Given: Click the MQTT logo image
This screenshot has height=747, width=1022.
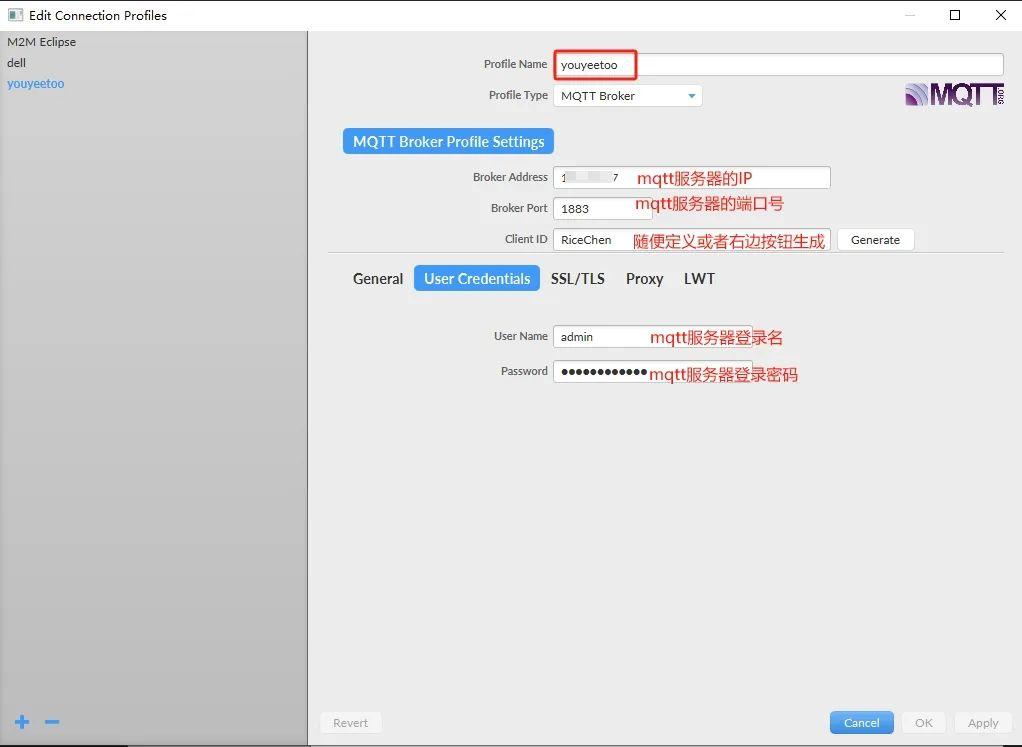Looking at the screenshot, I should (x=954, y=95).
